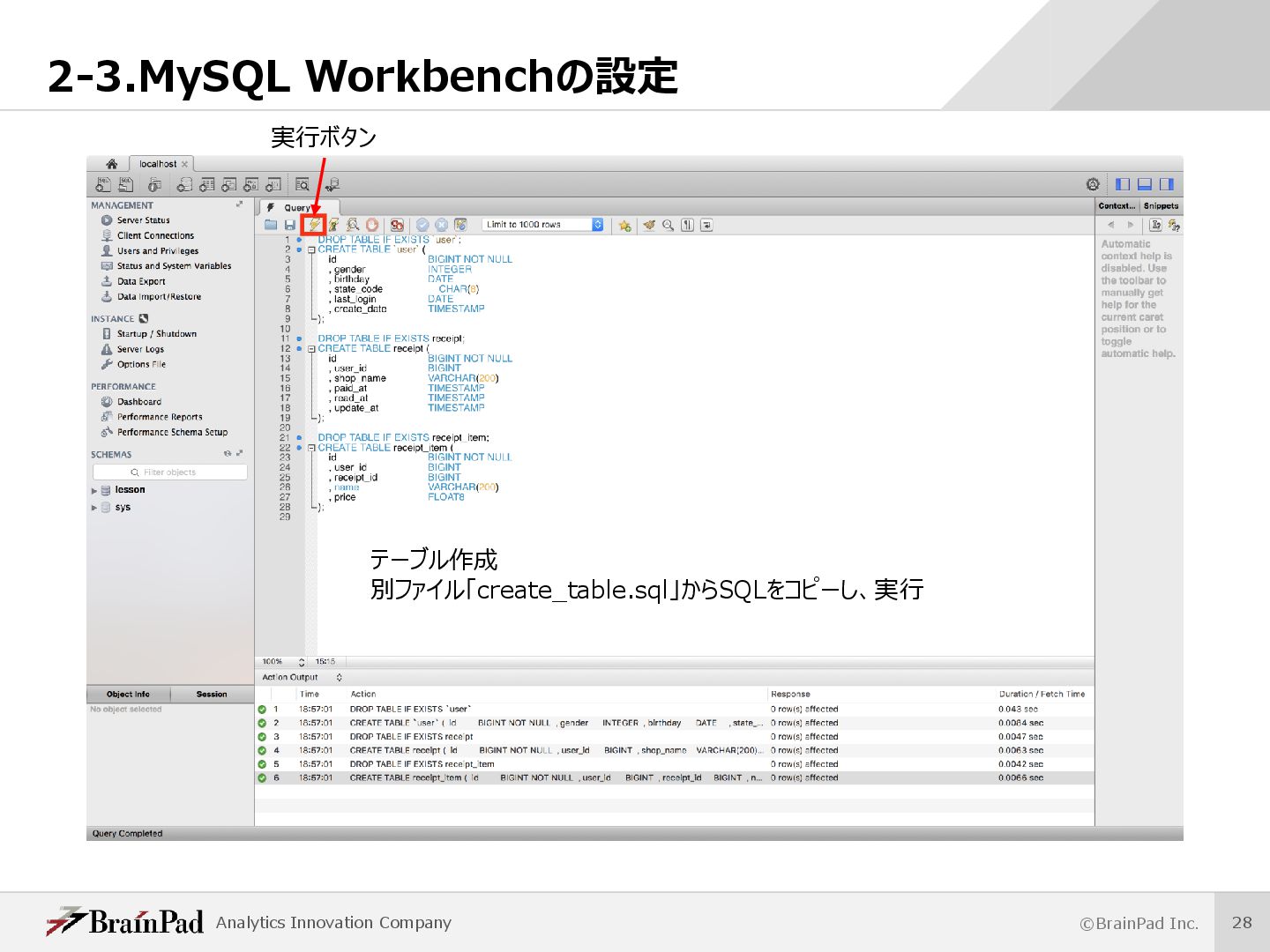Expand the lesson schema
This screenshot has height=952, width=1270.
(94, 490)
